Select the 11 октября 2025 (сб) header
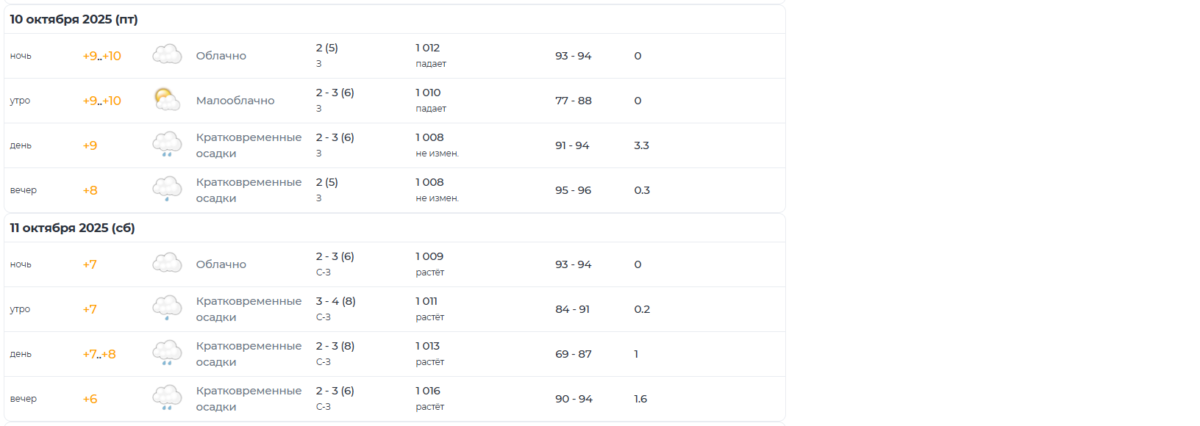Screen dimensions: 1200x426 72,228
